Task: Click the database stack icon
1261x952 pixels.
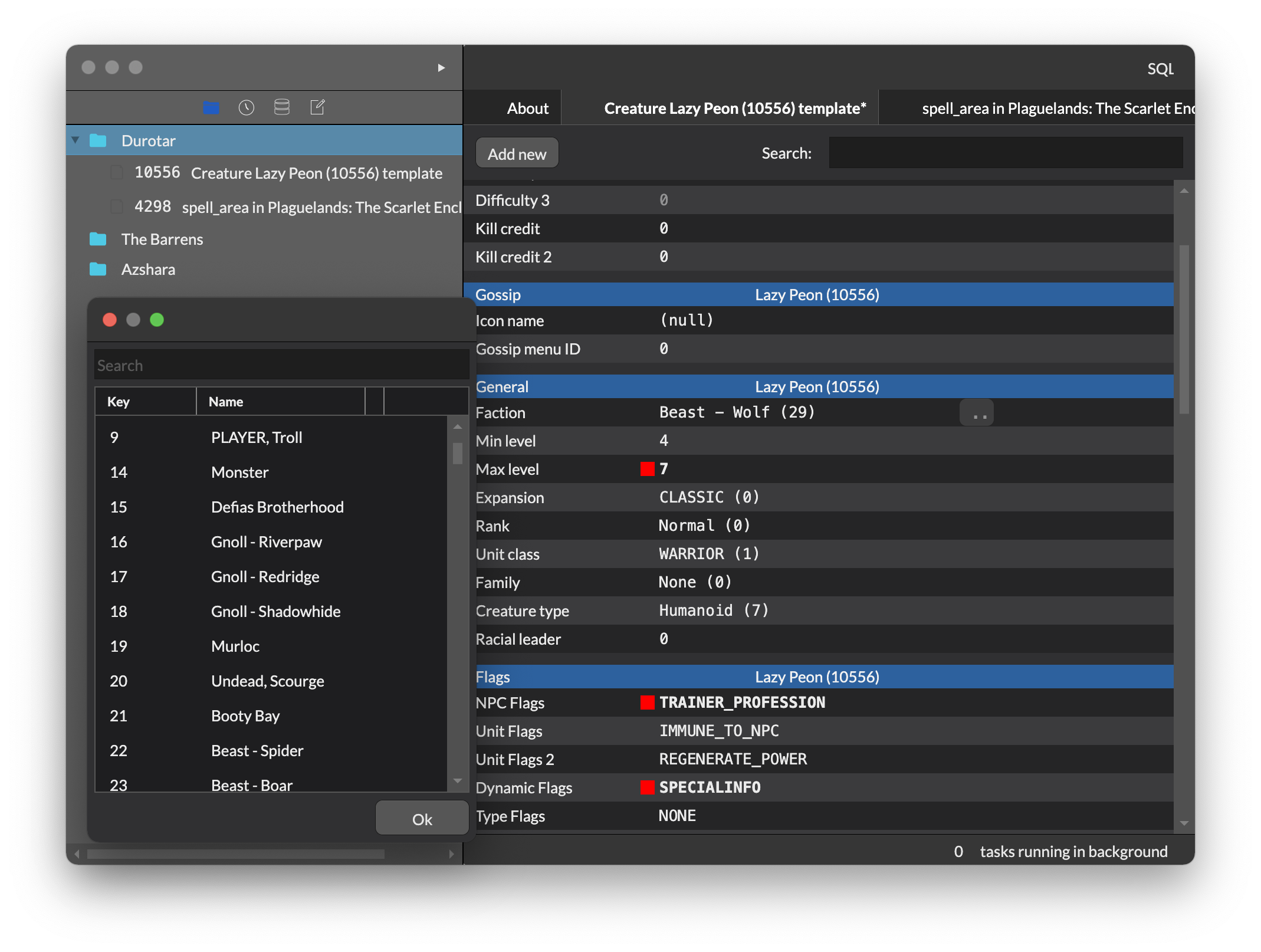Action: point(282,107)
